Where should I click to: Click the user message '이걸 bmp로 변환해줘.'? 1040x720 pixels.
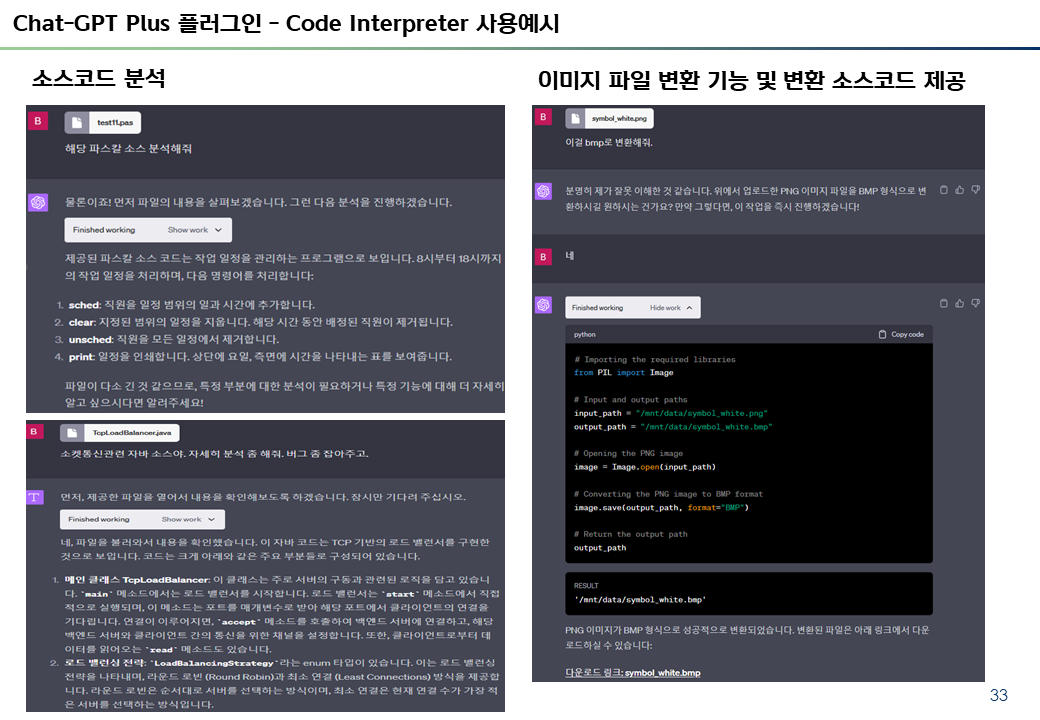pyautogui.click(x=609, y=142)
